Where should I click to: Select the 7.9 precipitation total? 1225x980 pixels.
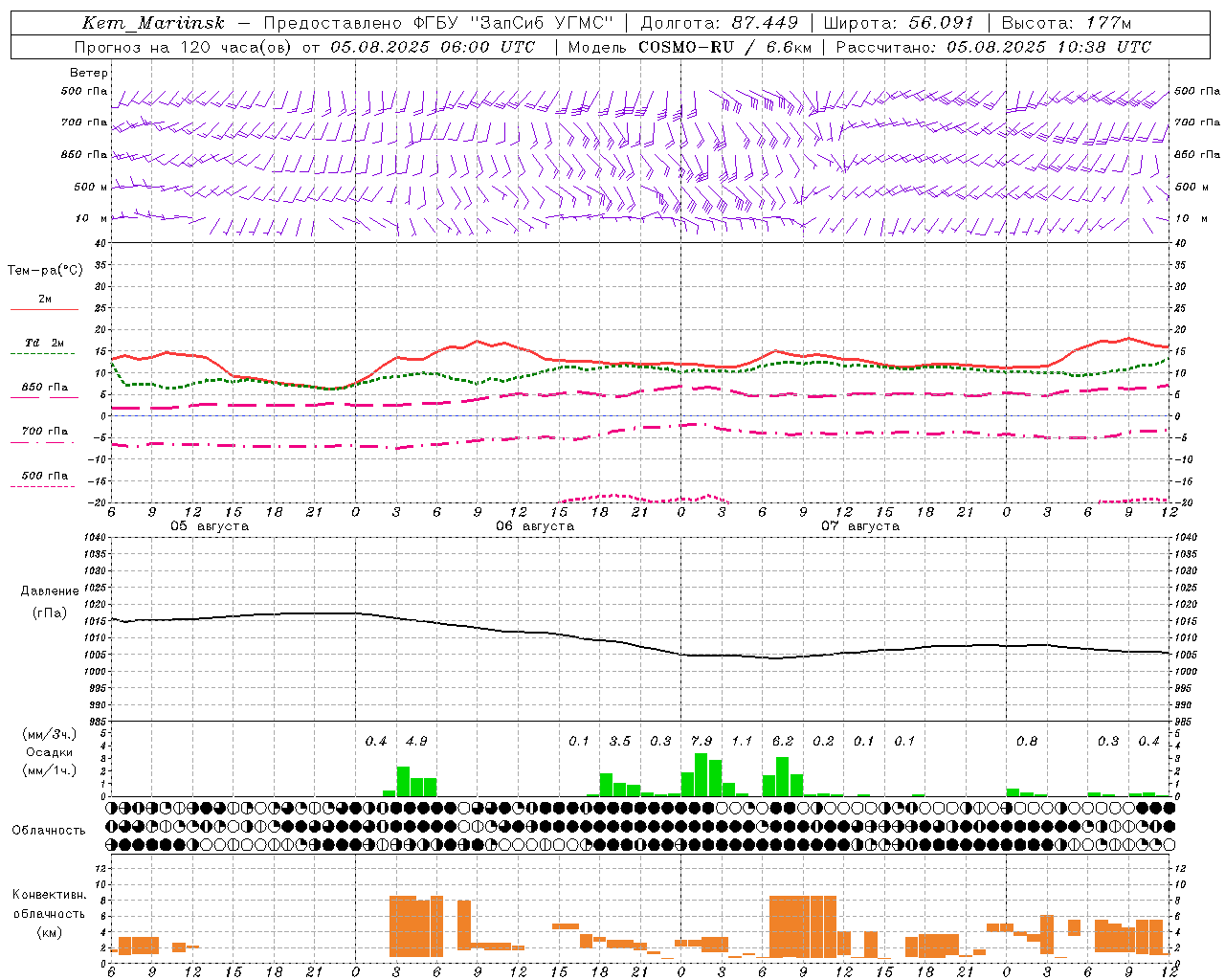click(x=702, y=741)
